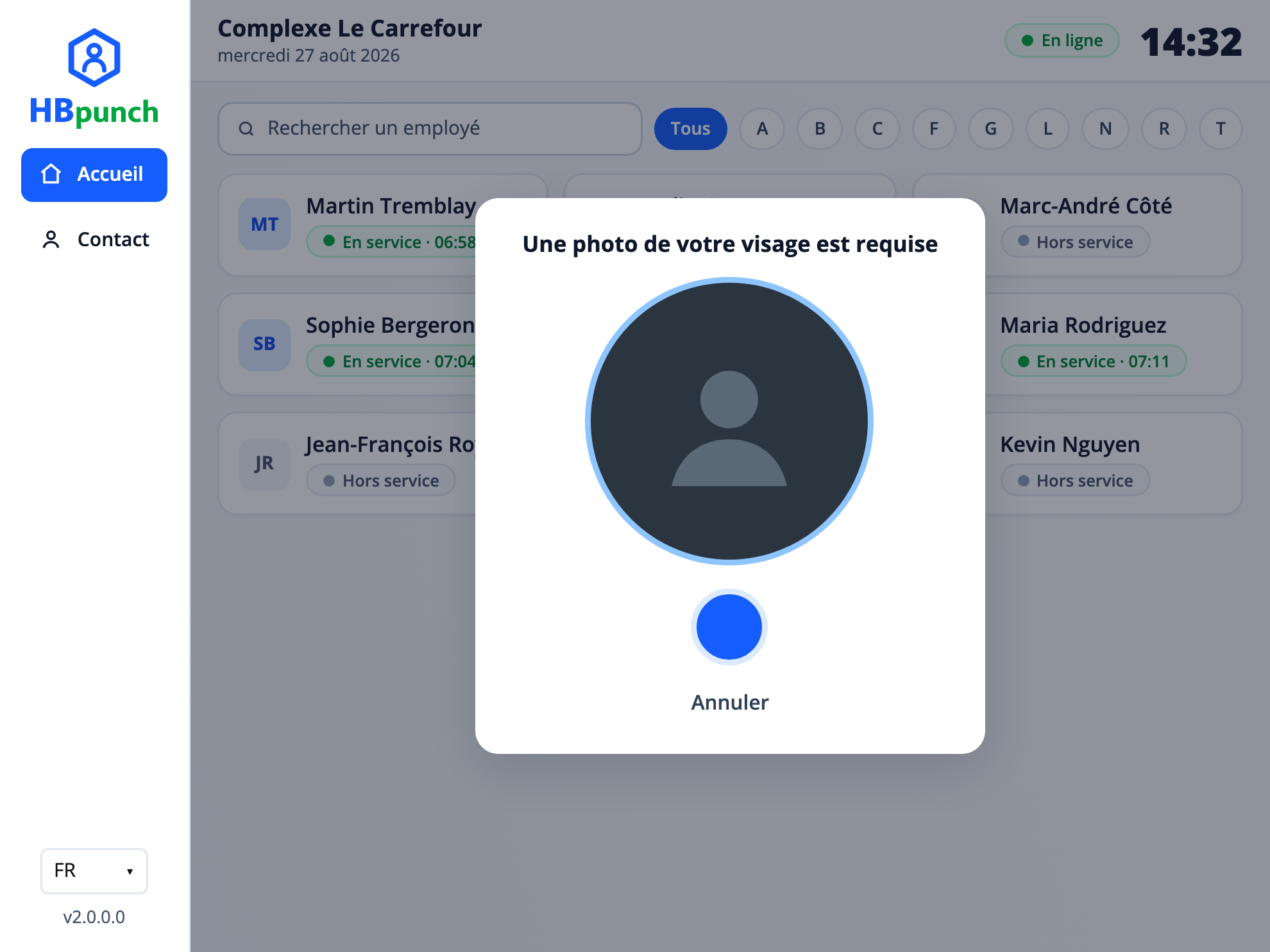Tap the blue camera shutter button

(x=729, y=626)
